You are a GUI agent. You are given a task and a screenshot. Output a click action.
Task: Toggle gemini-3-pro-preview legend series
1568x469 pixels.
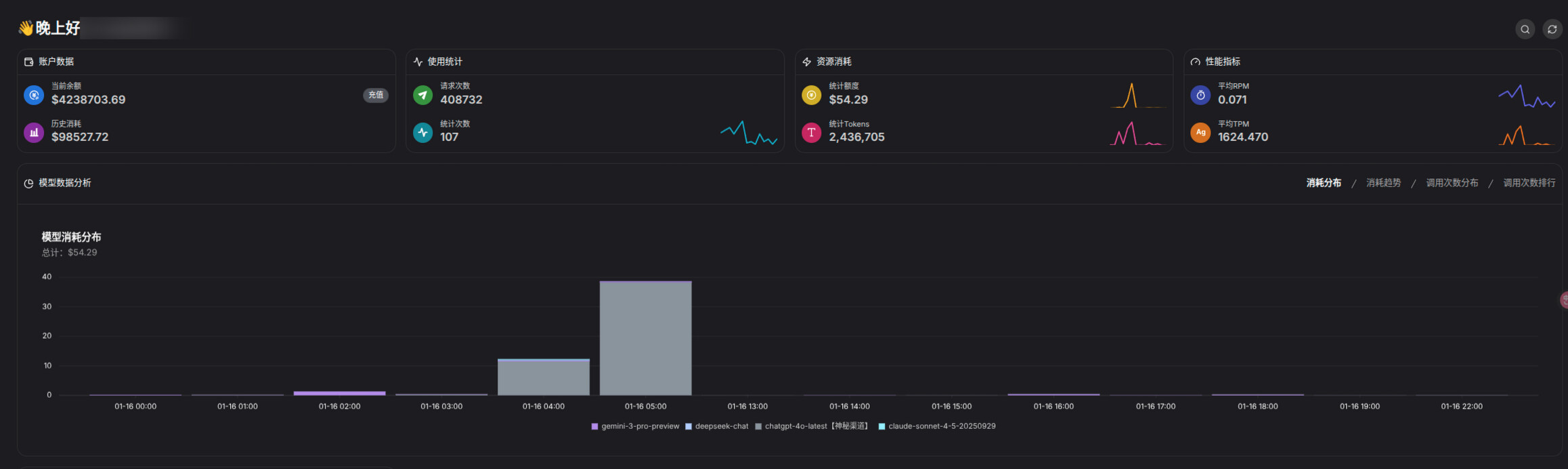point(635,426)
